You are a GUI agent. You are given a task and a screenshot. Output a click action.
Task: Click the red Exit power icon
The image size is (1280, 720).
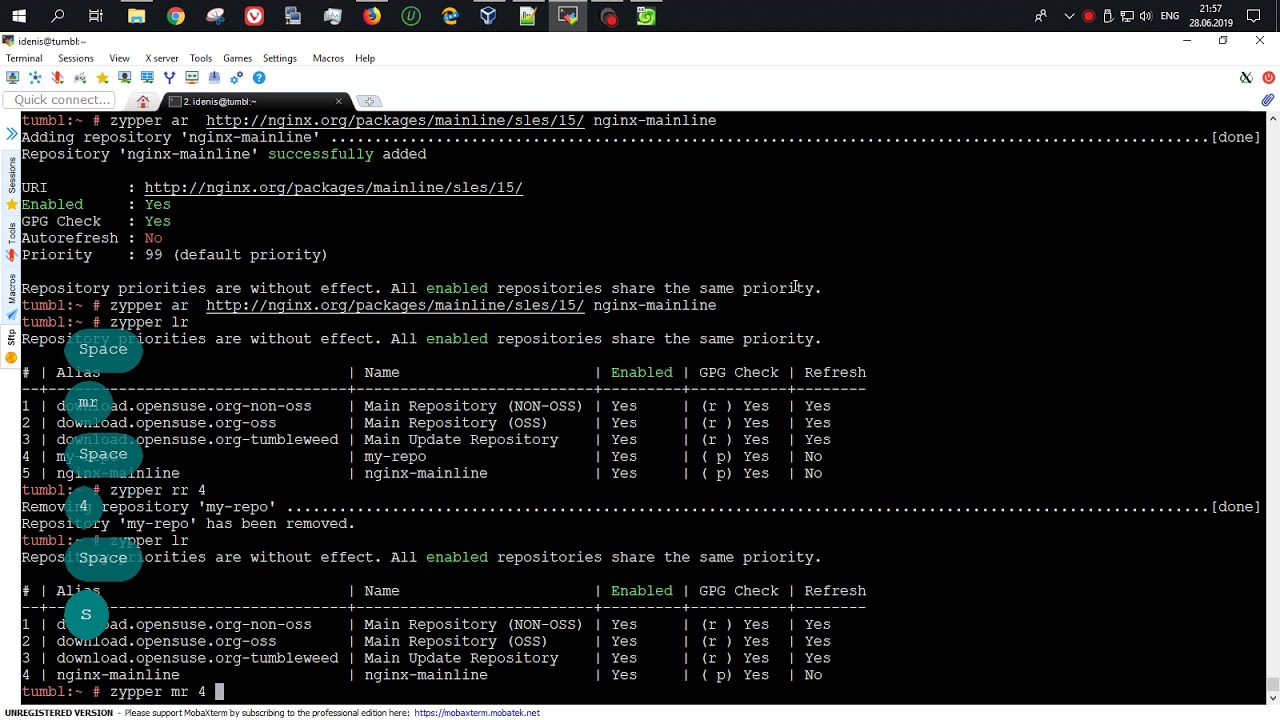click(x=1268, y=78)
